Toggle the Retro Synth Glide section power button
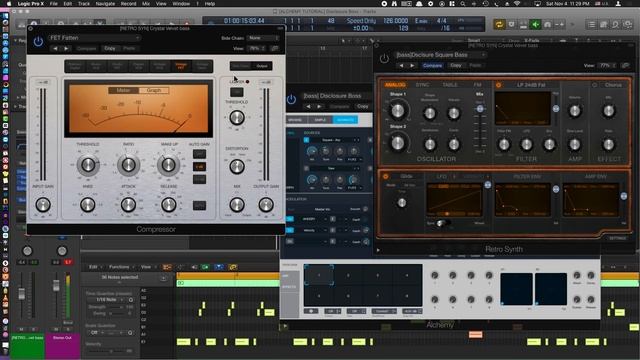640x360 pixels. pyautogui.click(x=385, y=176)
